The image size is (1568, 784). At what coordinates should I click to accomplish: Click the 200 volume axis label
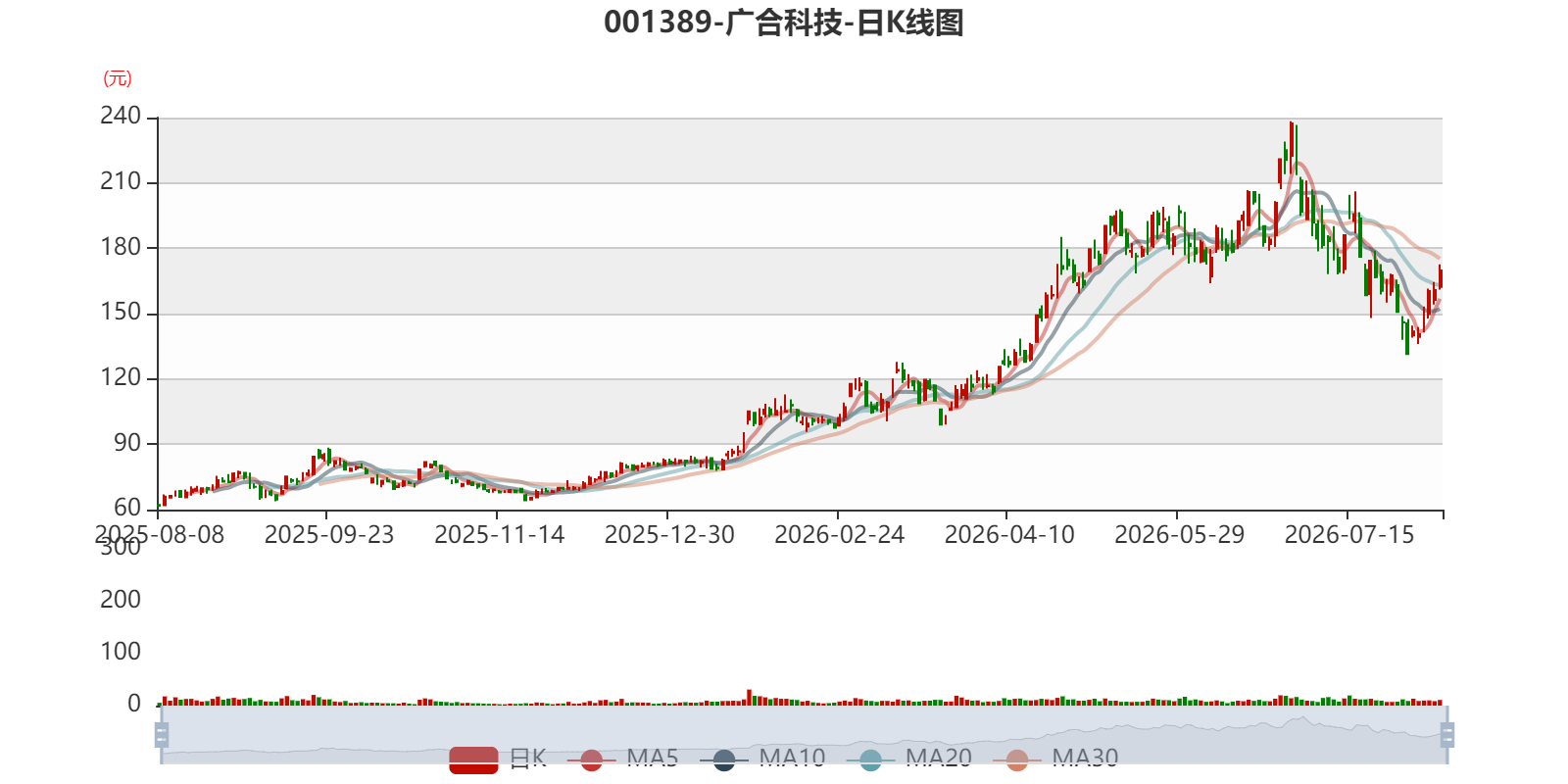121,600
